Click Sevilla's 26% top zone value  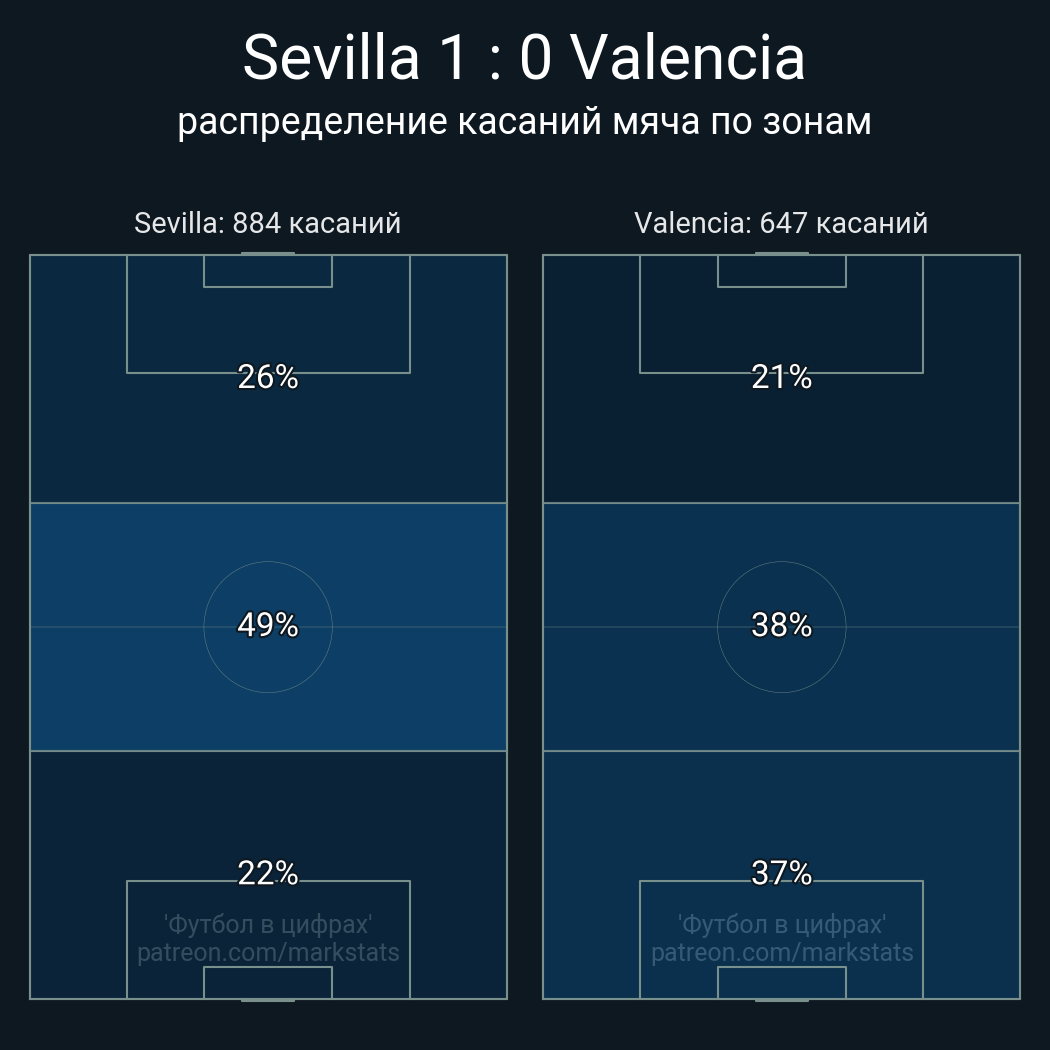tap(268, 377)
